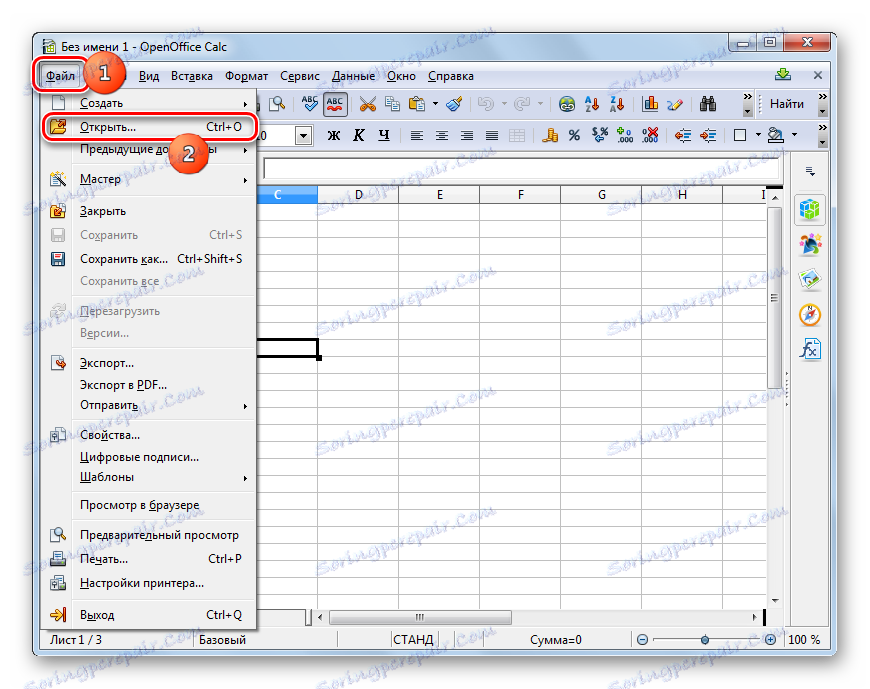This screenshot has width=870, height=689.
Task: Click the Copy icon in toolbar
Action: coord(392,104)
